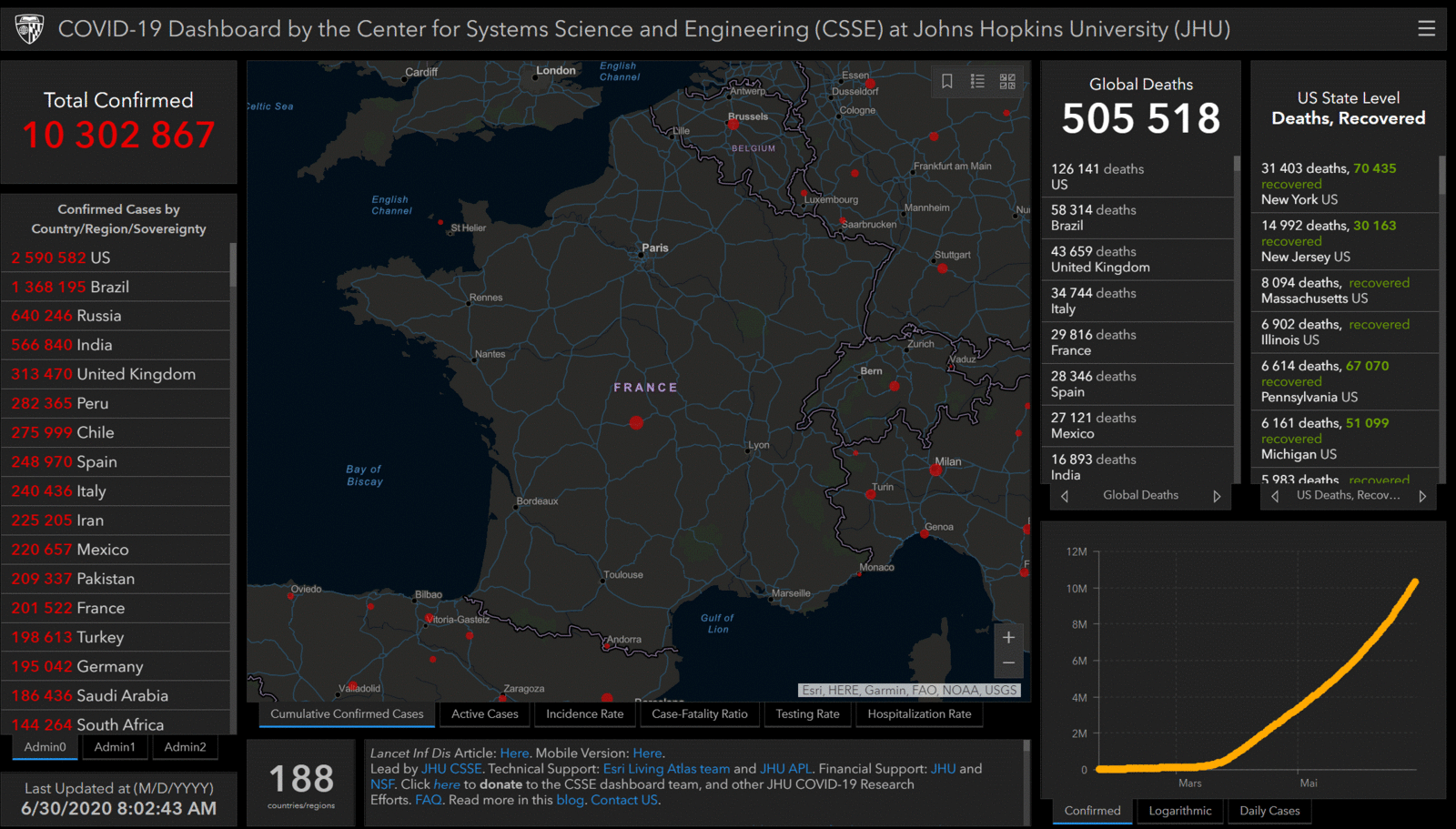This screenshot has width=1456, height=829.
Task: Switch to the Admin2 tab
Action: click(185, 747)
